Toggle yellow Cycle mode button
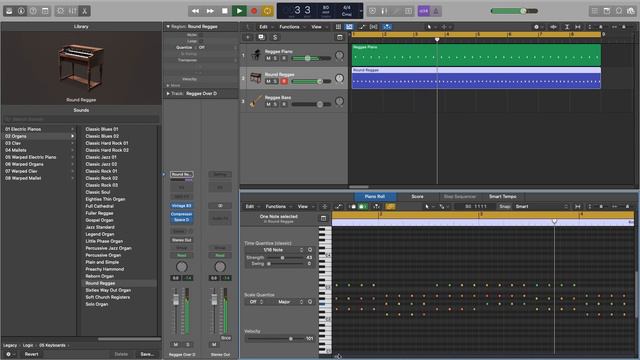 pos(267,11)
